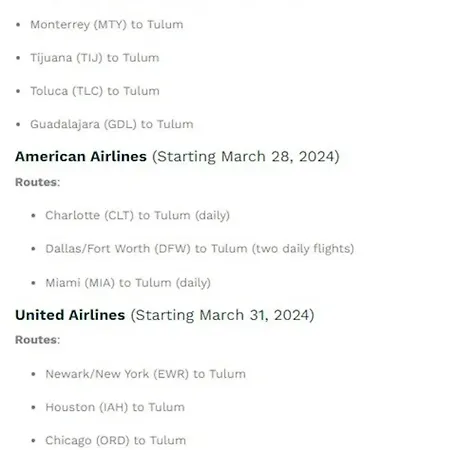Click the American Airlines heading
450x450 pixels.
81,156
